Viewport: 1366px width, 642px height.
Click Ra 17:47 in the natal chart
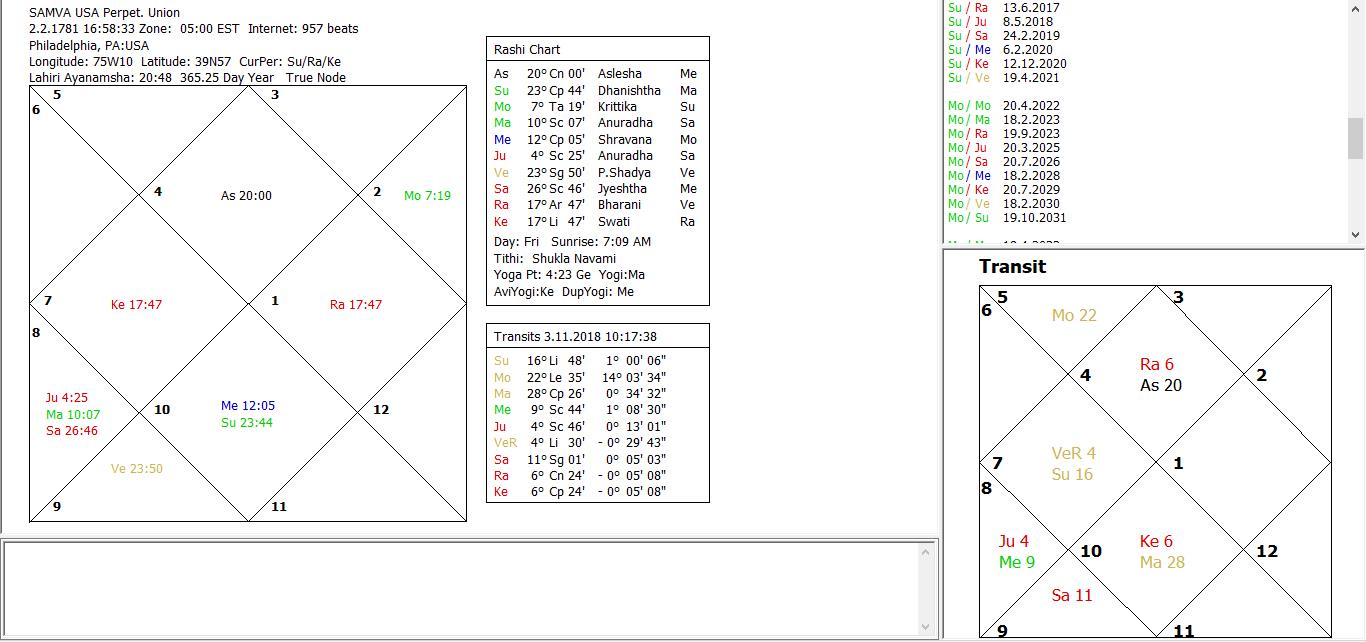(x=356, y=305)
